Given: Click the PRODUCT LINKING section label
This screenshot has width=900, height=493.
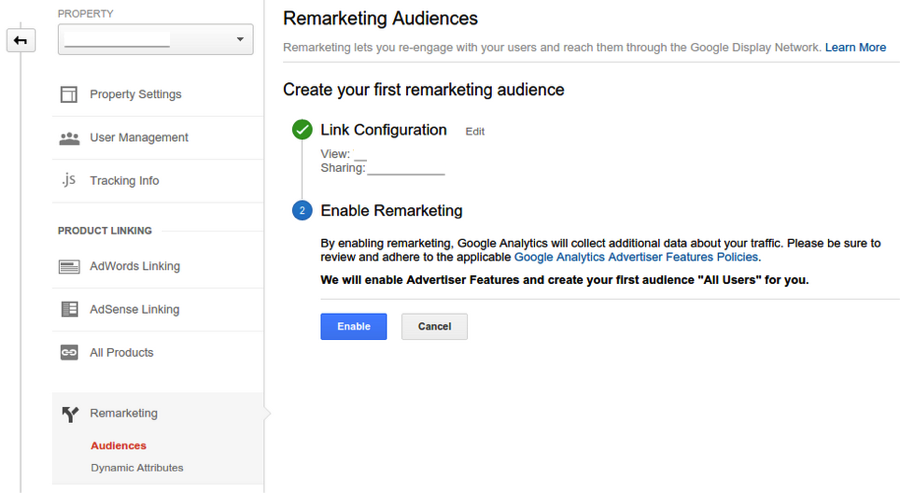Looking at the screenshot, I should click(105, 231).
